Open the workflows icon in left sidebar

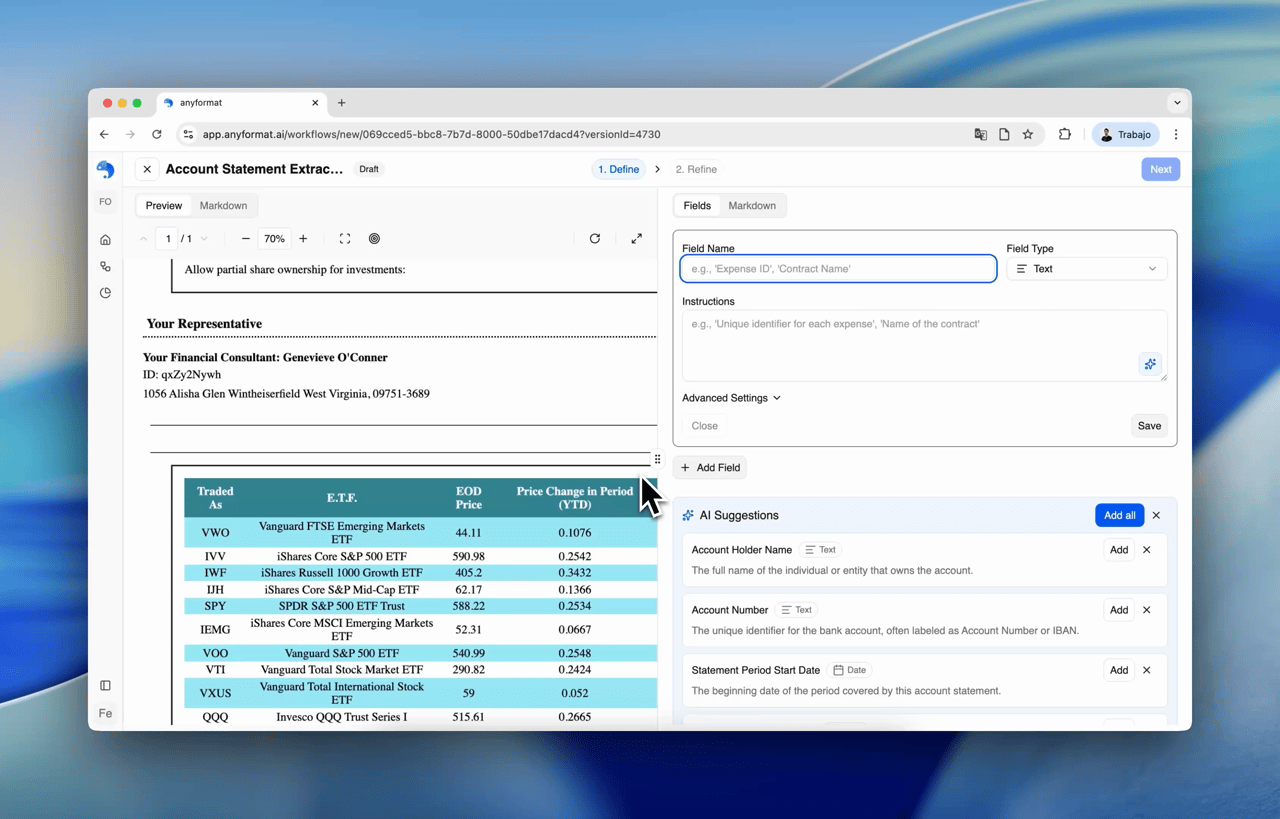[x=105, y=267]
